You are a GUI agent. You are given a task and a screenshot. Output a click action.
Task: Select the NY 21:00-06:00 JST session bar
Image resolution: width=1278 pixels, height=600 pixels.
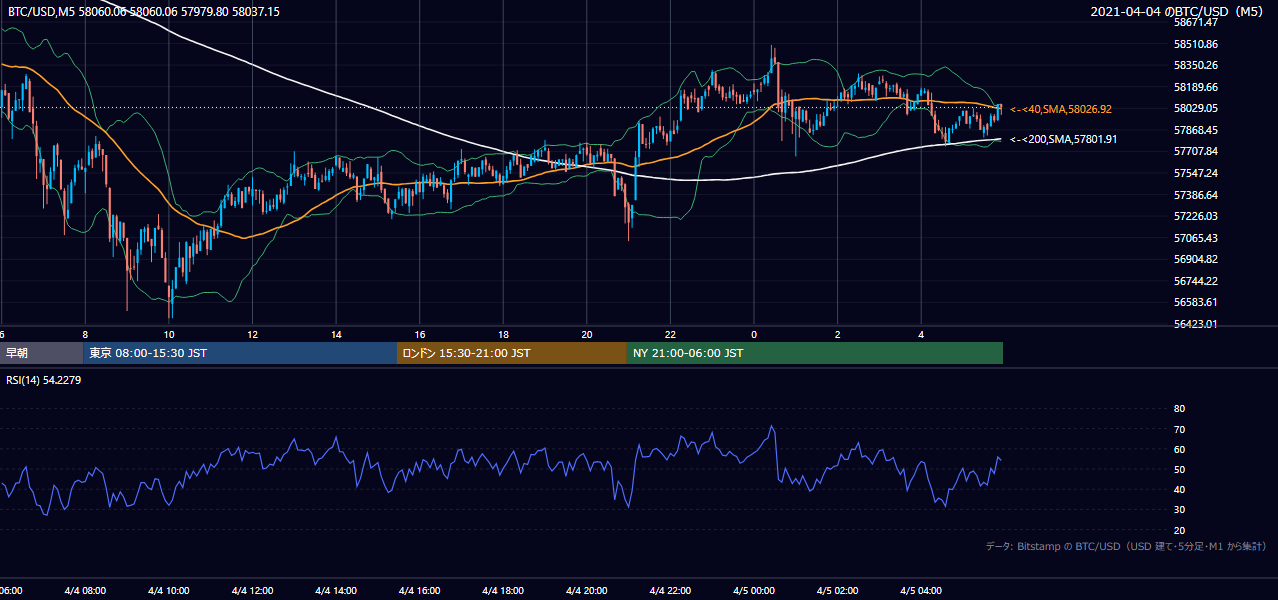[x=815, y=353]
